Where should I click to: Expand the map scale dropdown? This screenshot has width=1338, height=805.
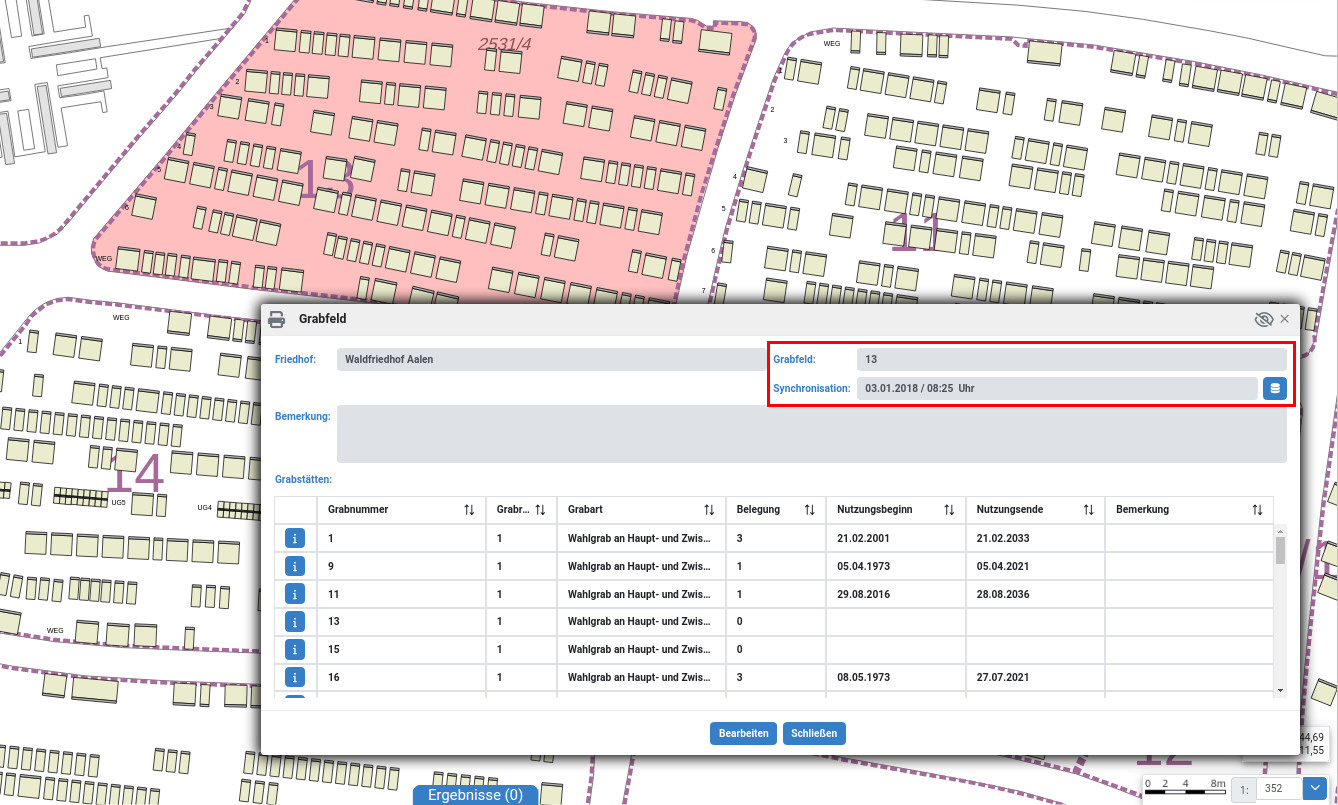coord(1316,787)
